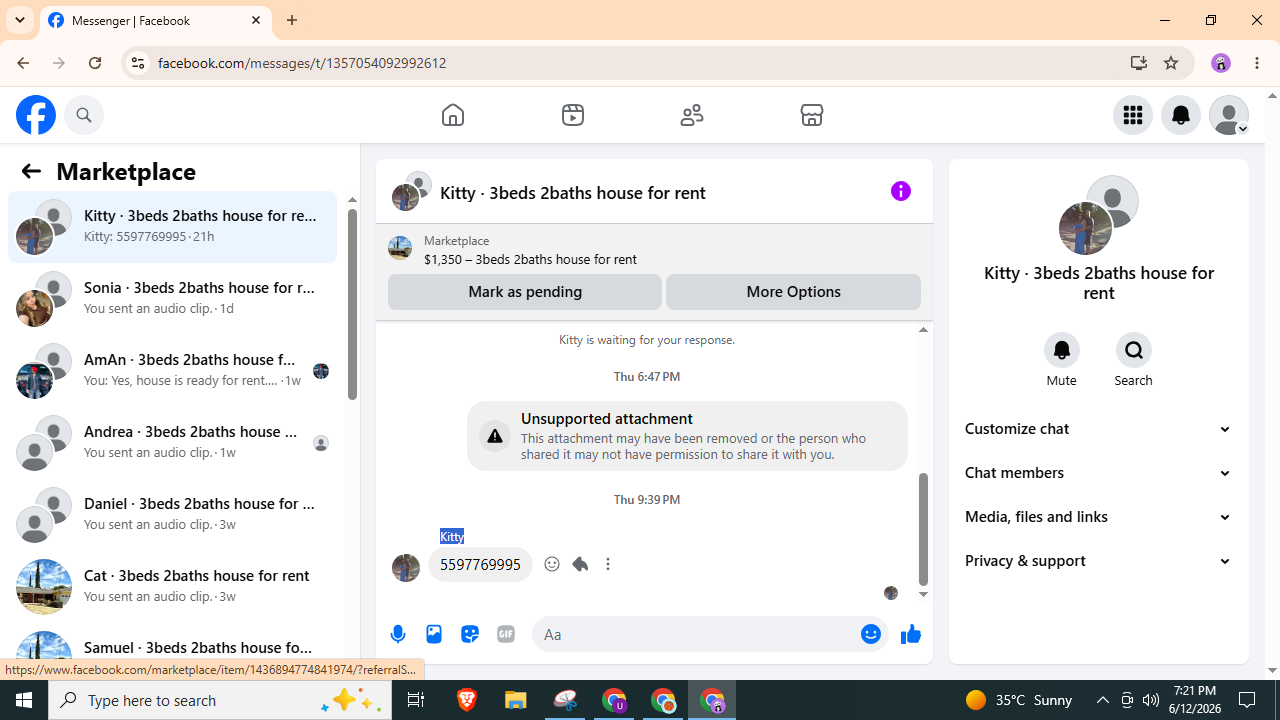Click the highlighted Kitty sender name
The image size is (1280, 720).
(x=452, y=537)
